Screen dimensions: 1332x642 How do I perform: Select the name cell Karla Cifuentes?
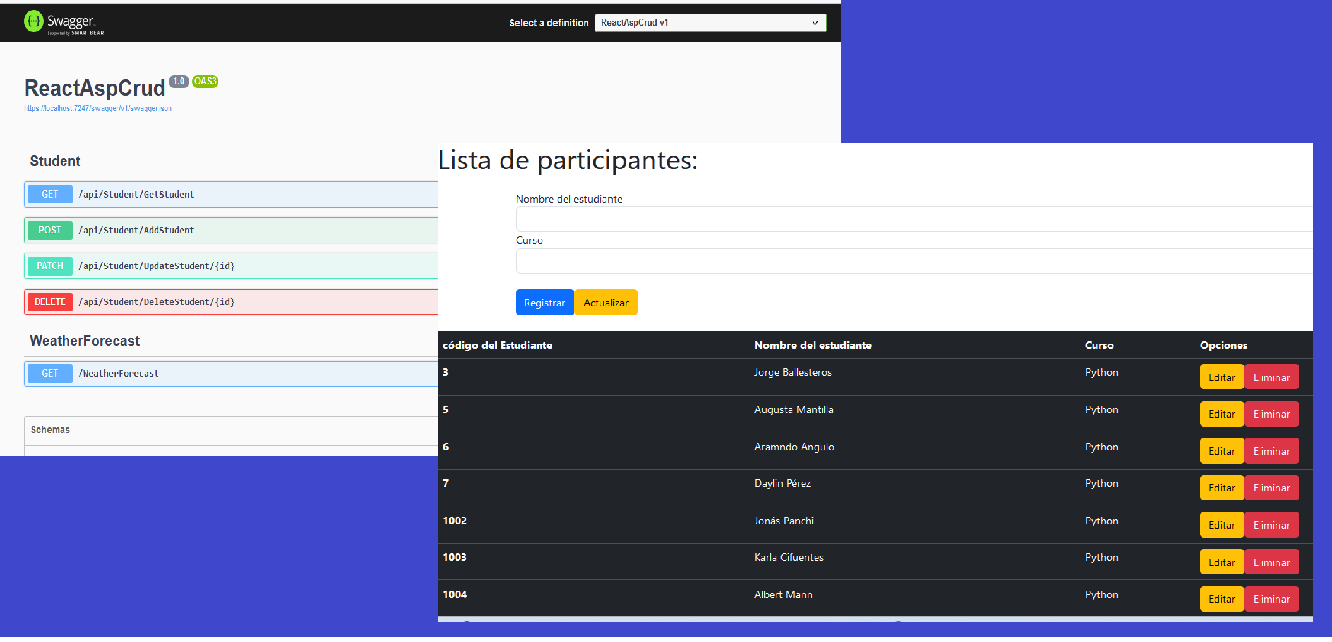point(789,557)
